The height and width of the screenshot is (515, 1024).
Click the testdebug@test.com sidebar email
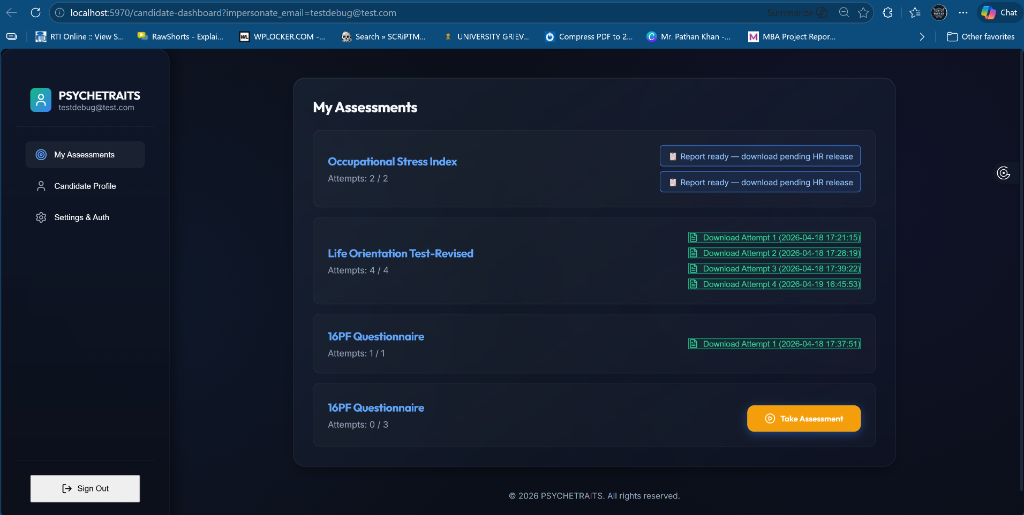(96, 108)
